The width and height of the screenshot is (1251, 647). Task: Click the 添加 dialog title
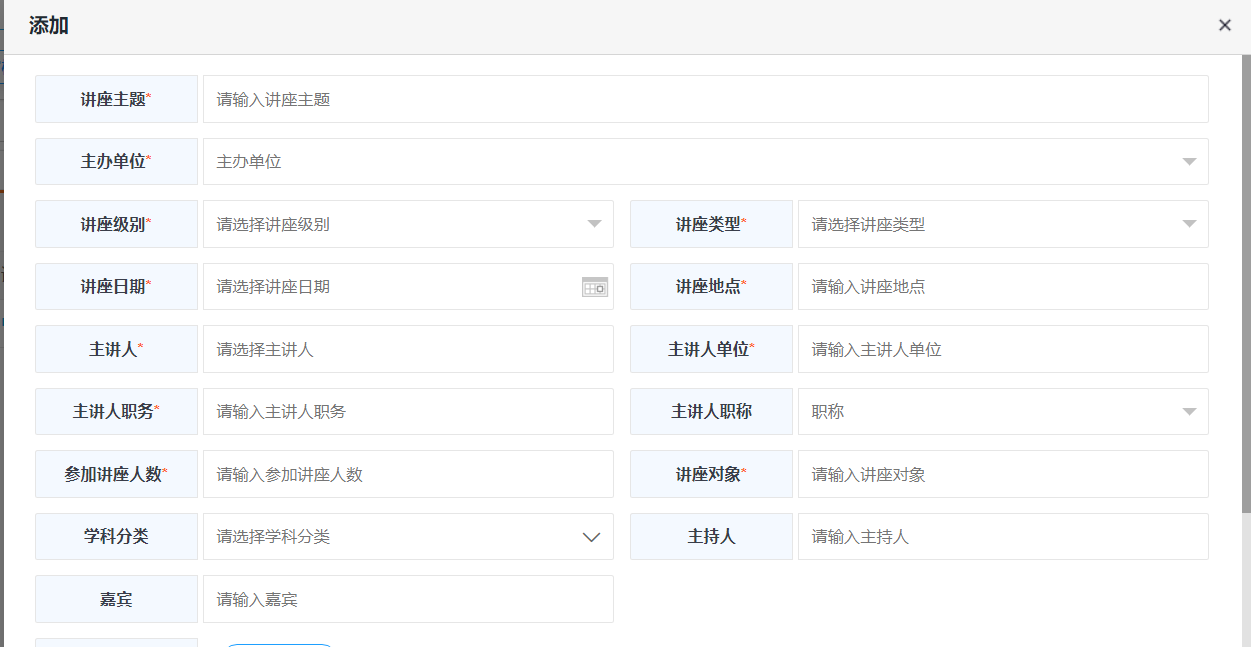click(49, 26)
